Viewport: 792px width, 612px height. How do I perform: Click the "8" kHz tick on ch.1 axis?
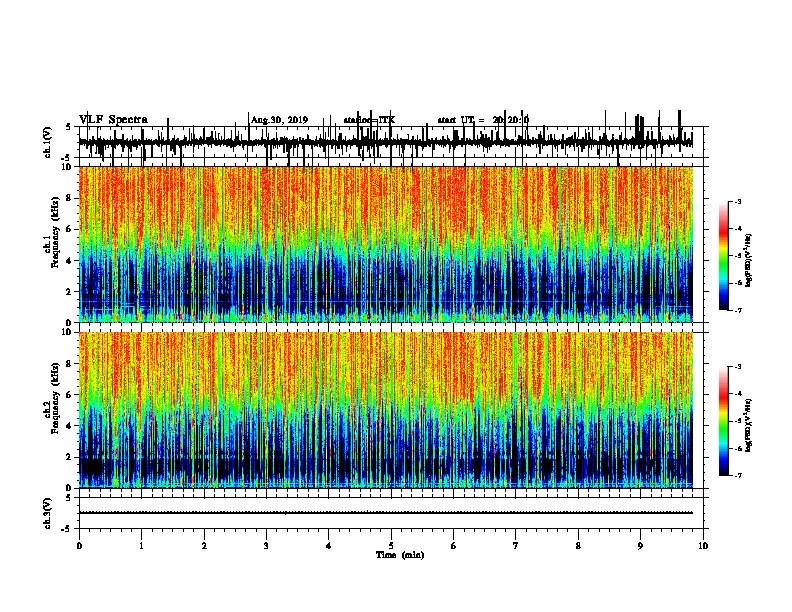coord(70,198)
